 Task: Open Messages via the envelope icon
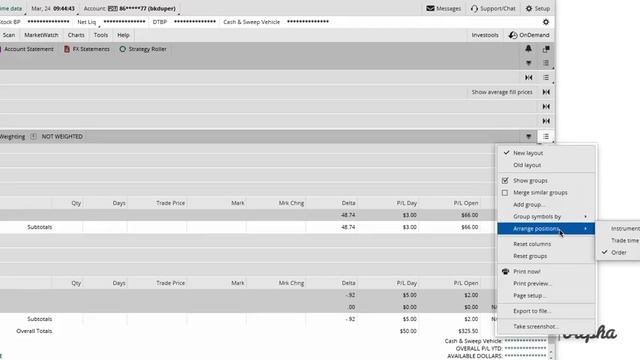pyautogui.click(x=430, y=8)
